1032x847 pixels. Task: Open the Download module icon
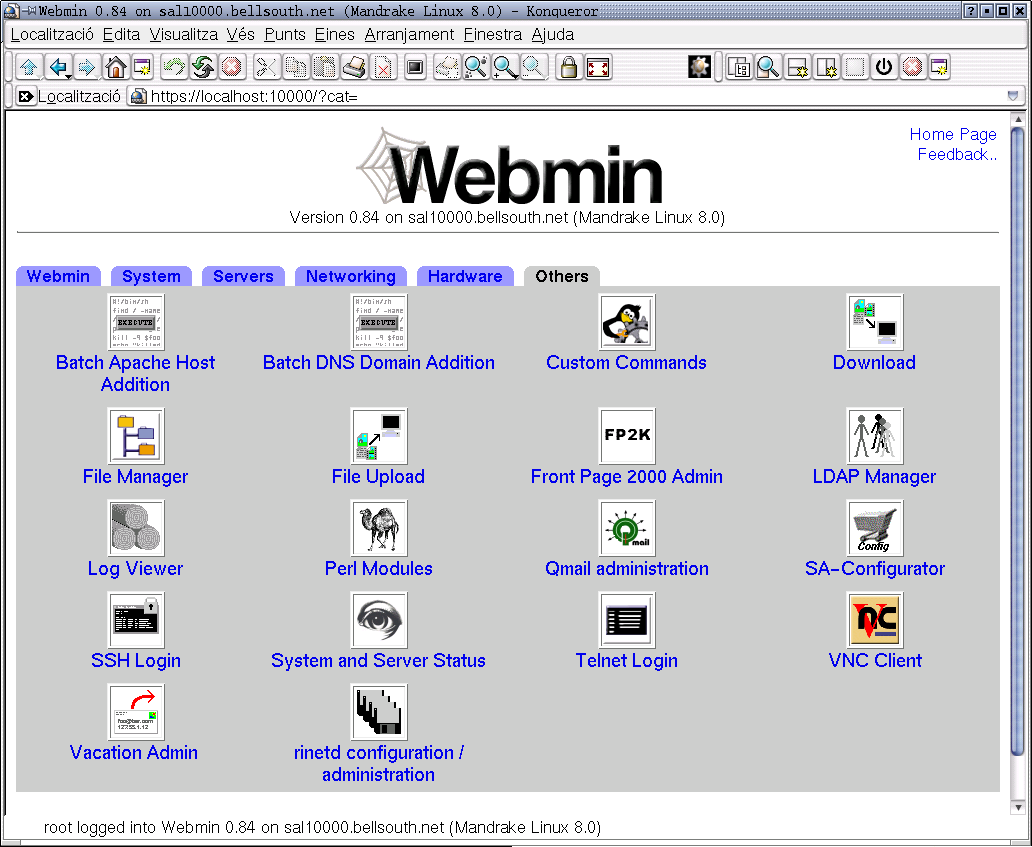click(x=875, y=322)
